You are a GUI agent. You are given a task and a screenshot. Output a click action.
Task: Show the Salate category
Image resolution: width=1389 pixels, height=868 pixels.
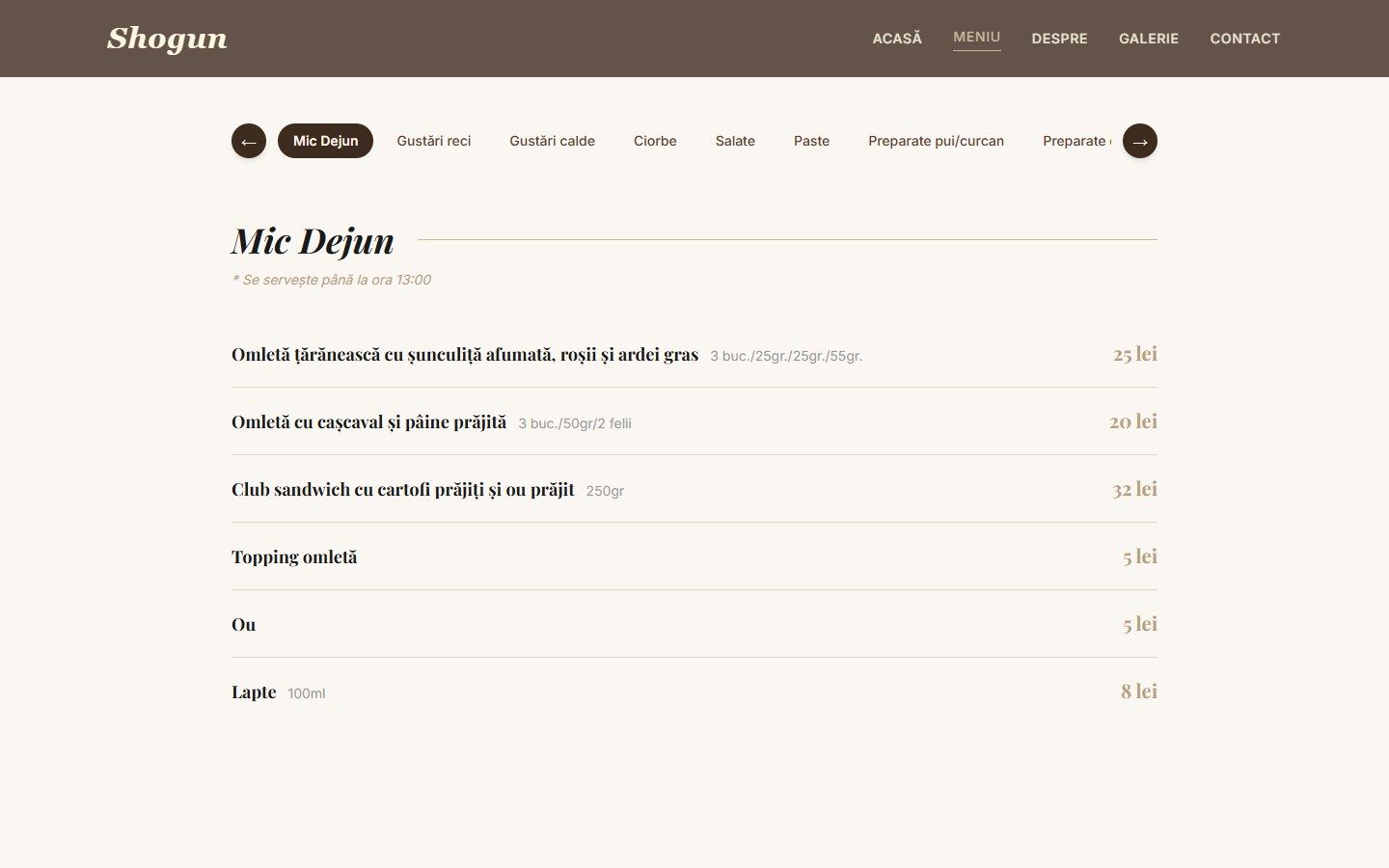pos(735,141)
